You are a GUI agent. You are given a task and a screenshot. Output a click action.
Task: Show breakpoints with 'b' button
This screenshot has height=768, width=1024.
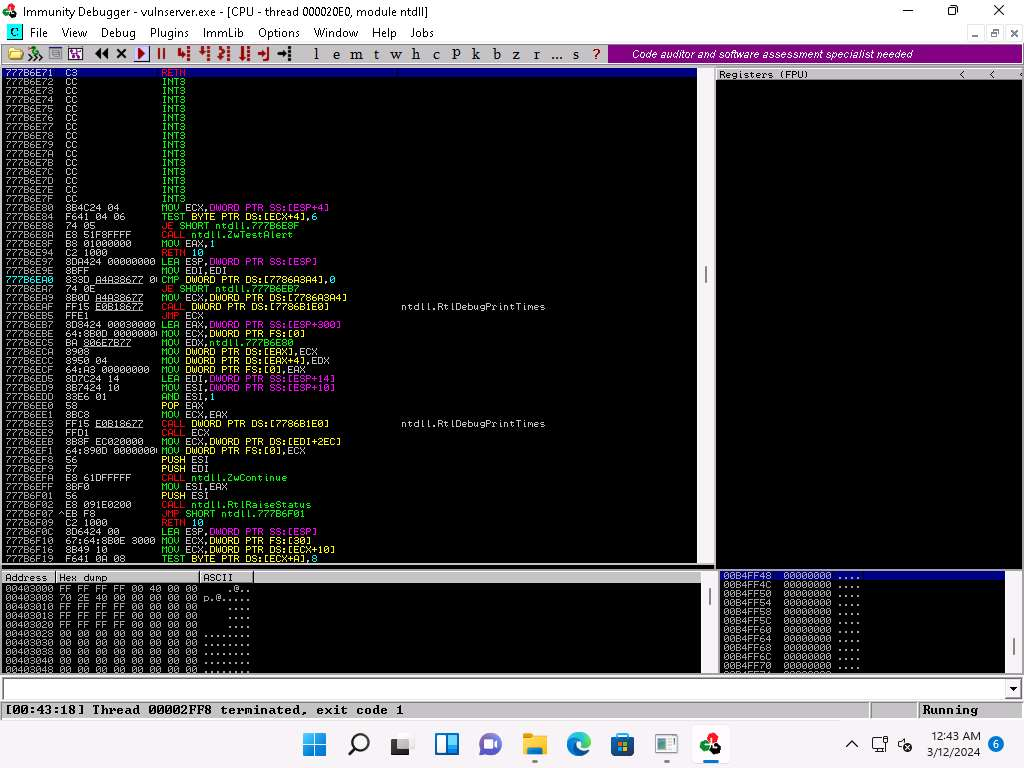[497, 54]
